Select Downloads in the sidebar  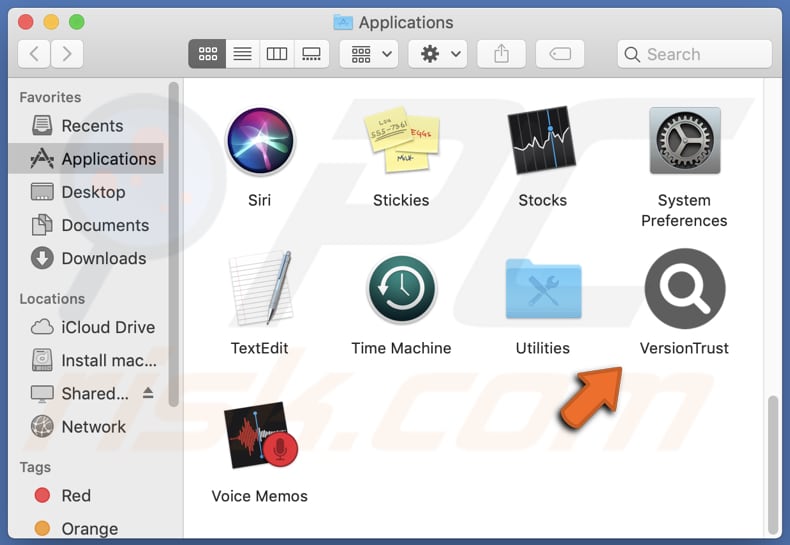click(x=103, y=258)
